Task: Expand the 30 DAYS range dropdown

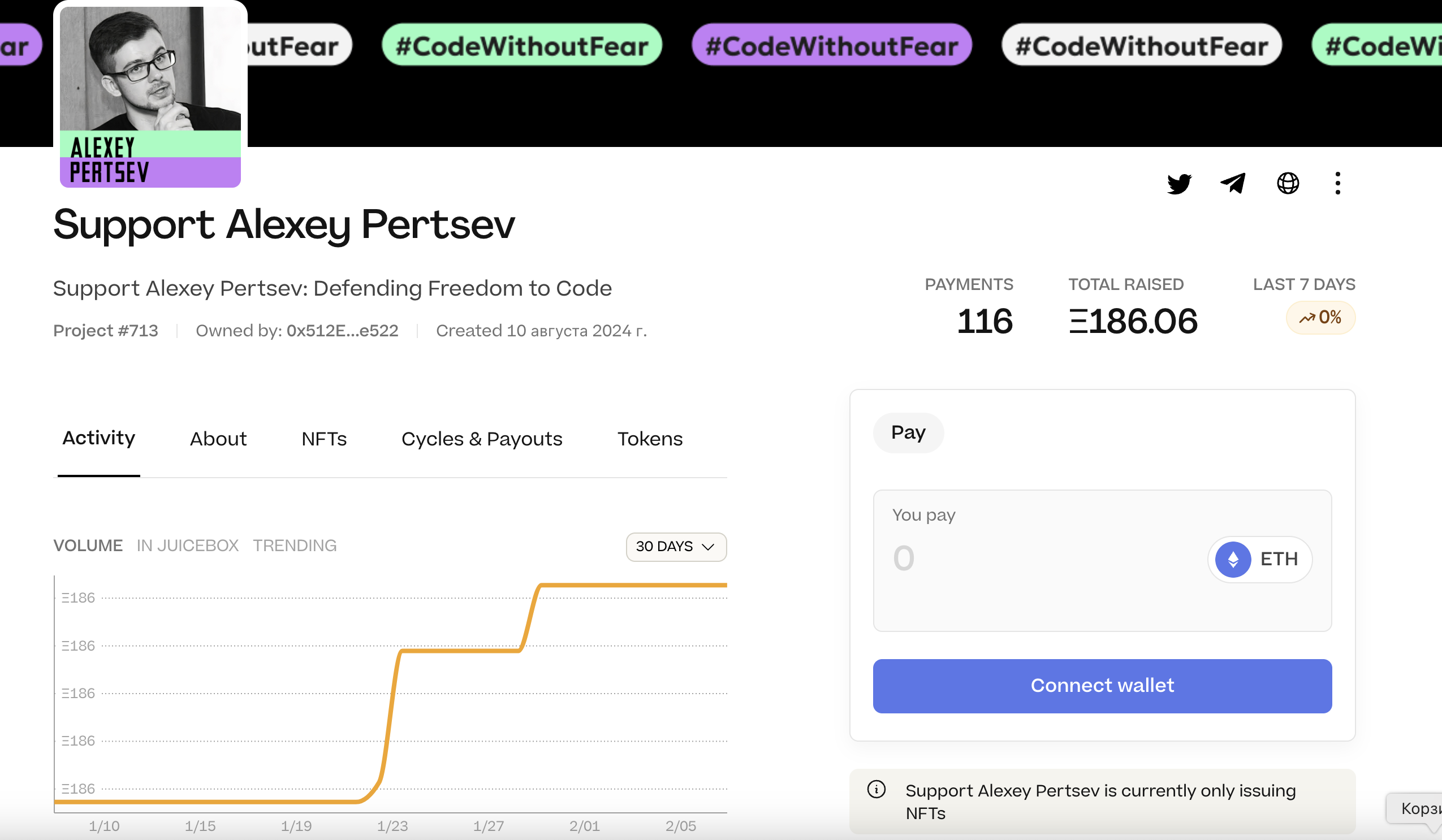Action: click(x=676, y=547)
